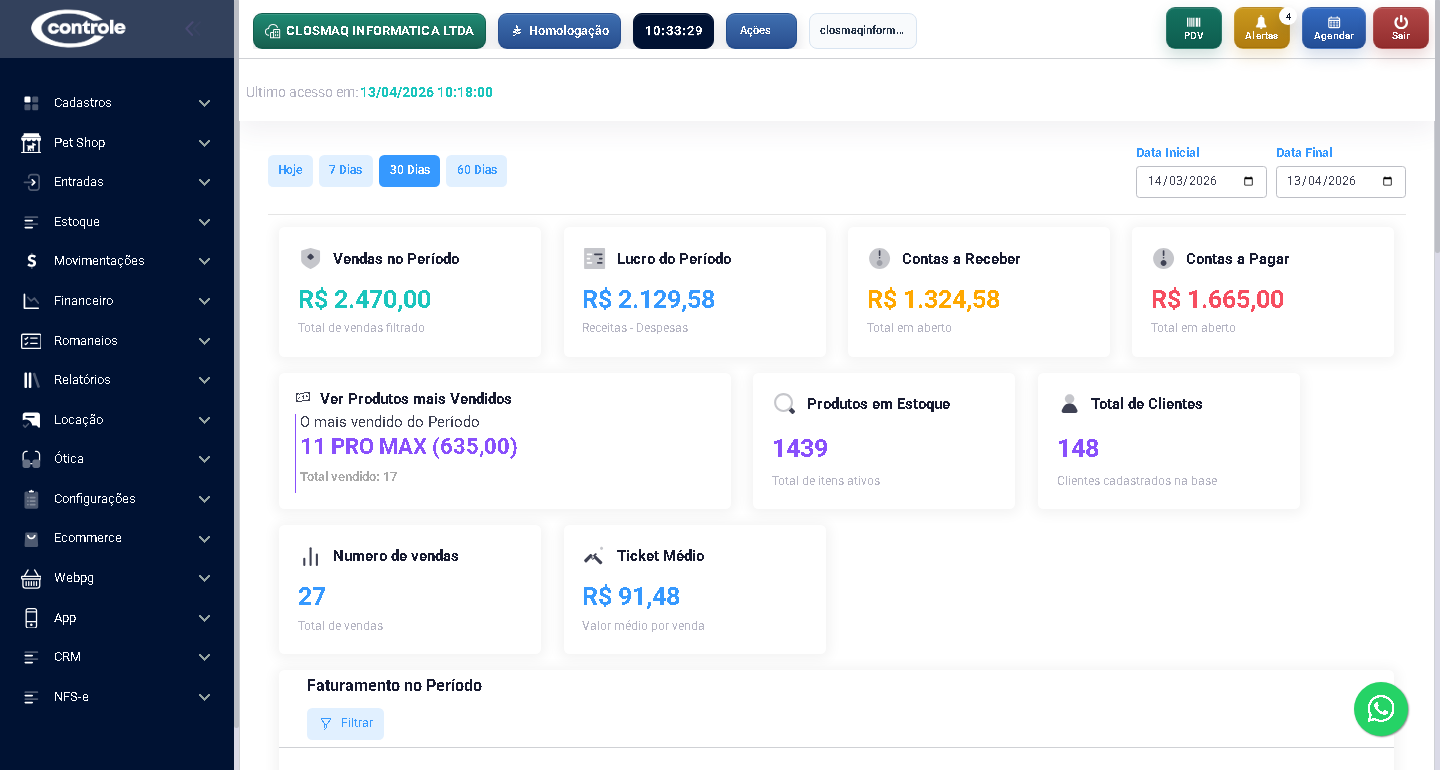
Task: Select the Hoje period filter
Action: click(290, 171)
